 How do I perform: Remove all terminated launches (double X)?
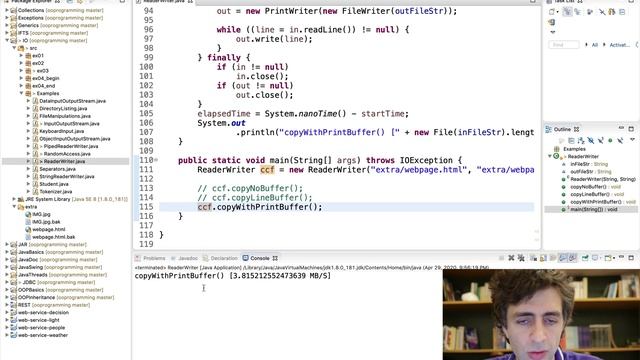[x=521, y=258]
